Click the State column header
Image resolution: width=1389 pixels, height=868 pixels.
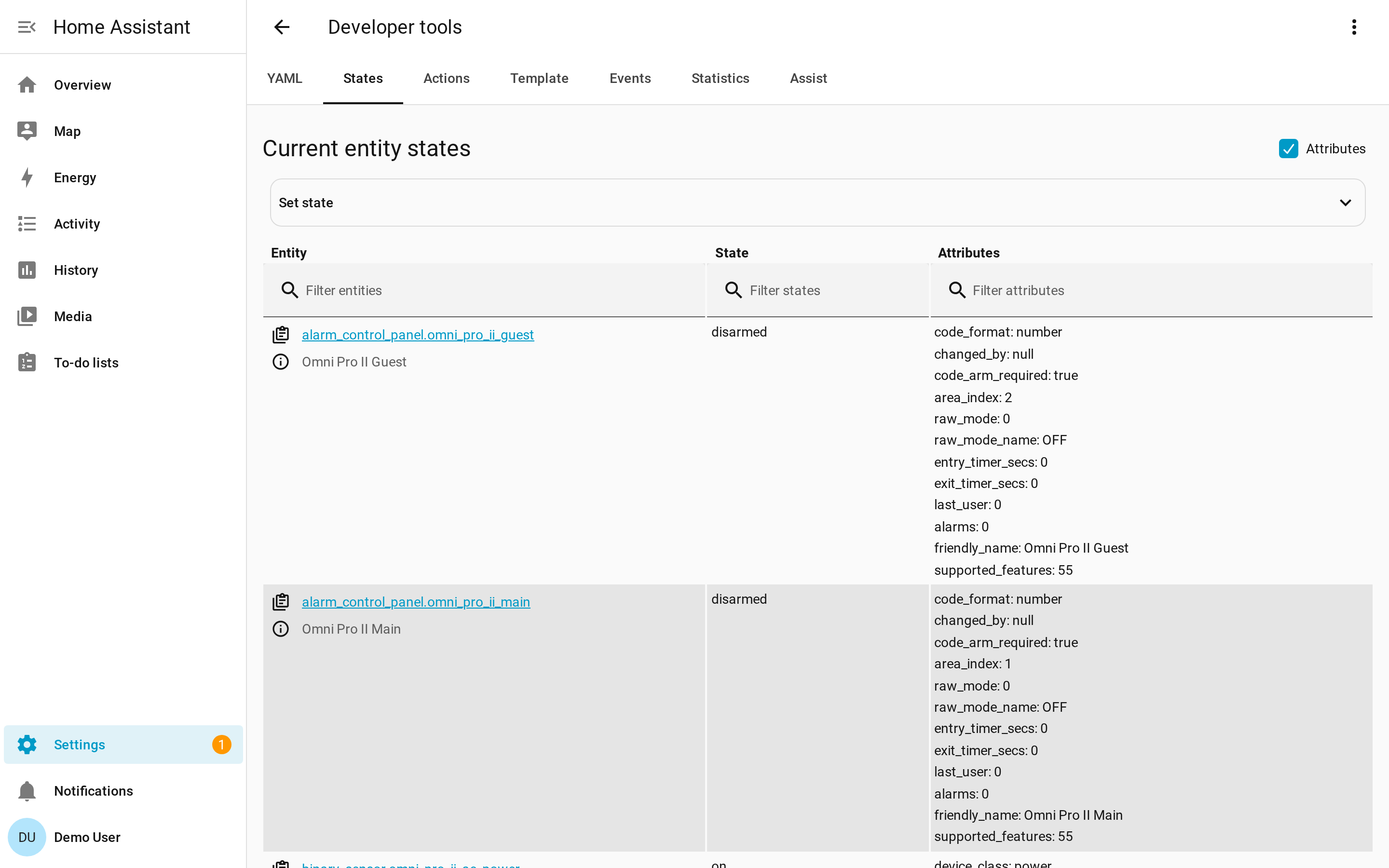732,253
